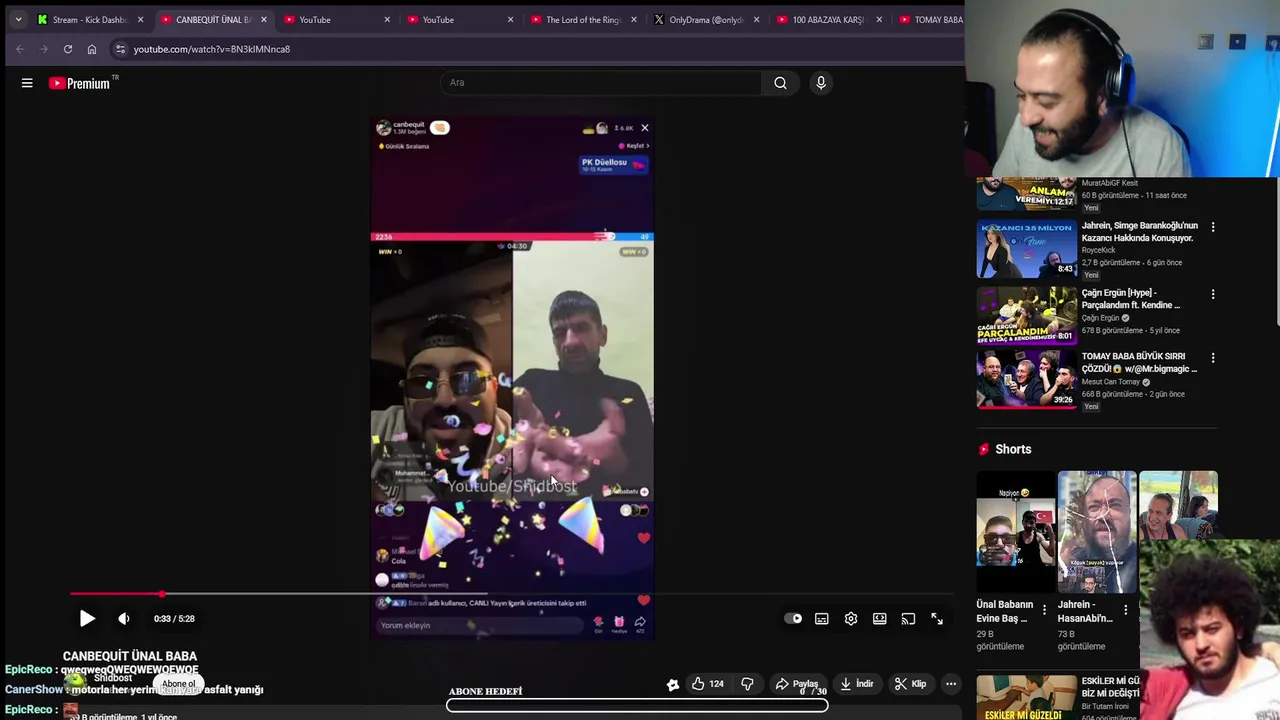Open options for Çağrı Ergün video
This screenshot has height=720, width=1280.
pyautogui.click(x=1213, y=295)
